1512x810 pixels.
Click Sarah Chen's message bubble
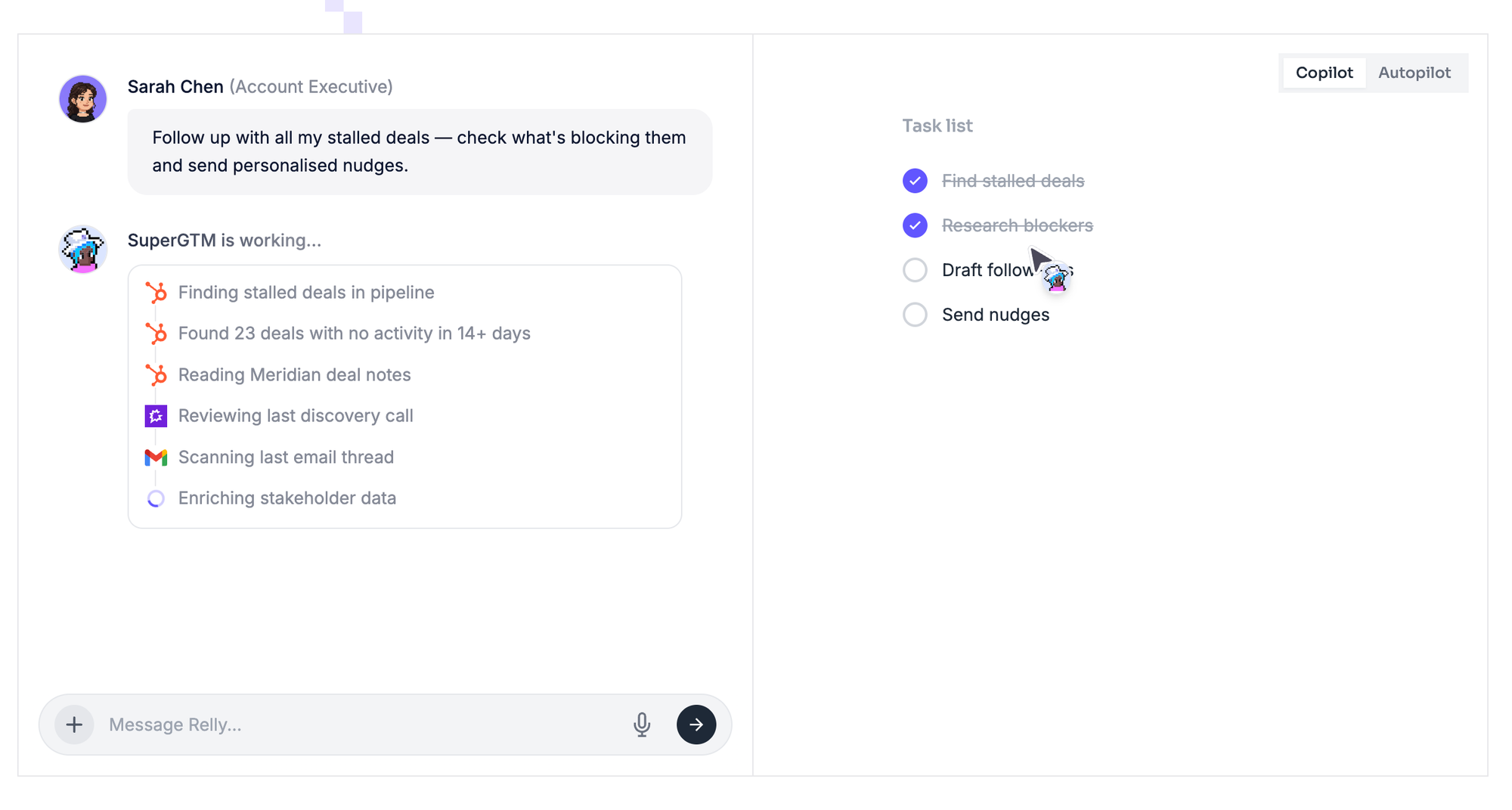[x=420, y=152]
